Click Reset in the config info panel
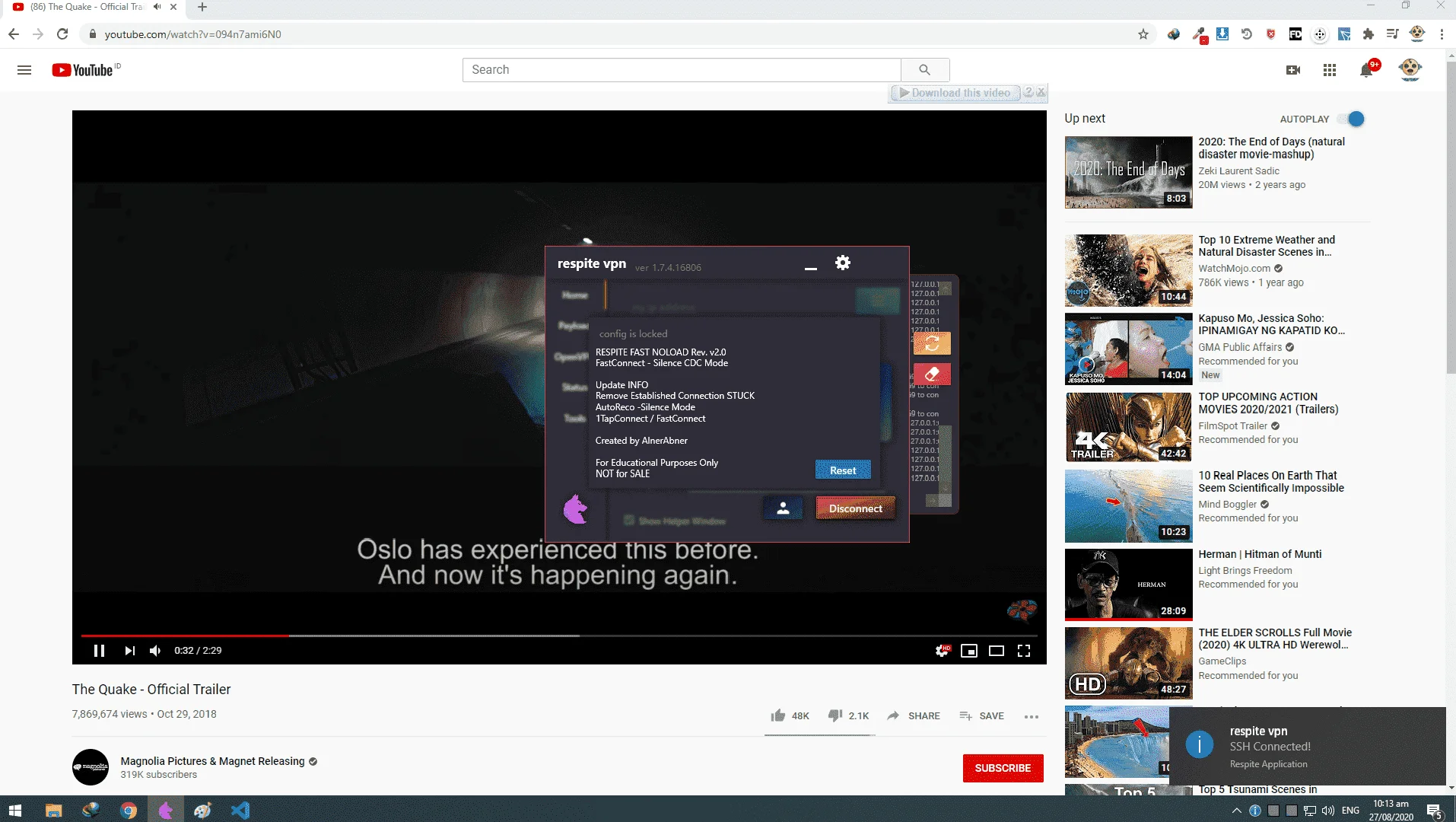Image resolution: width=1456 pixels, height=822 pixels. click(843, 470)
